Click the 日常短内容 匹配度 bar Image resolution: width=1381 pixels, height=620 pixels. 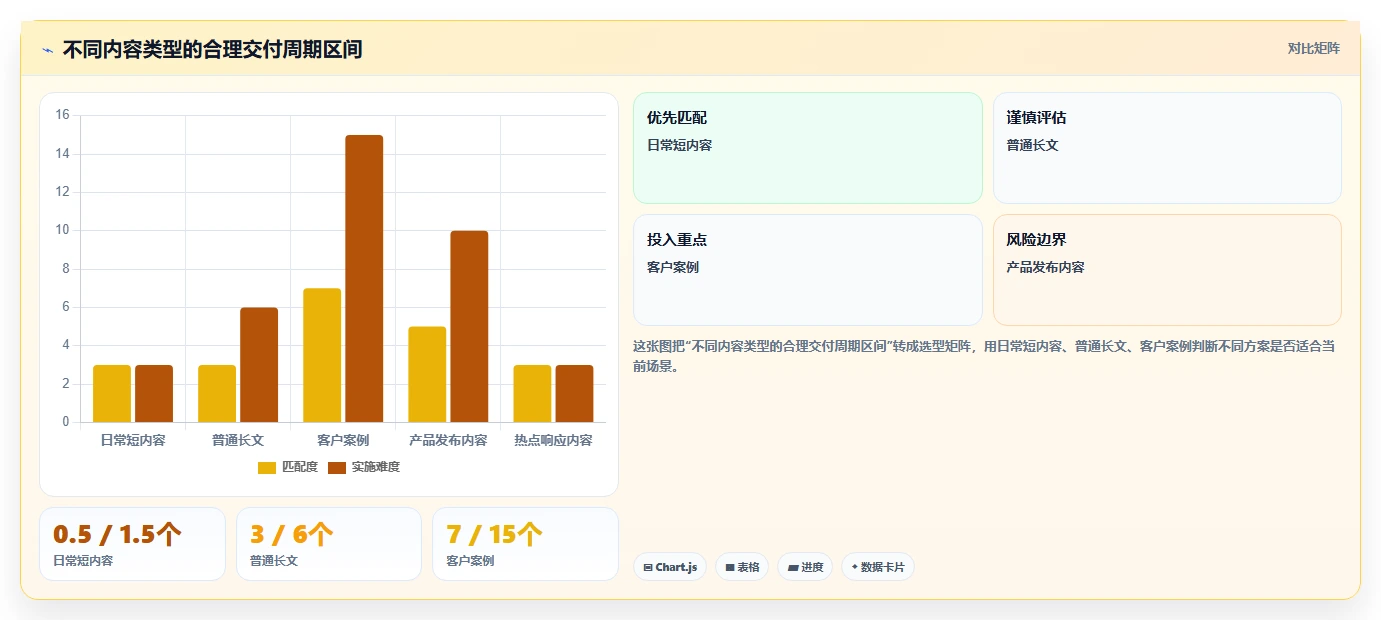pyautogui.click(x=112, y=394)
